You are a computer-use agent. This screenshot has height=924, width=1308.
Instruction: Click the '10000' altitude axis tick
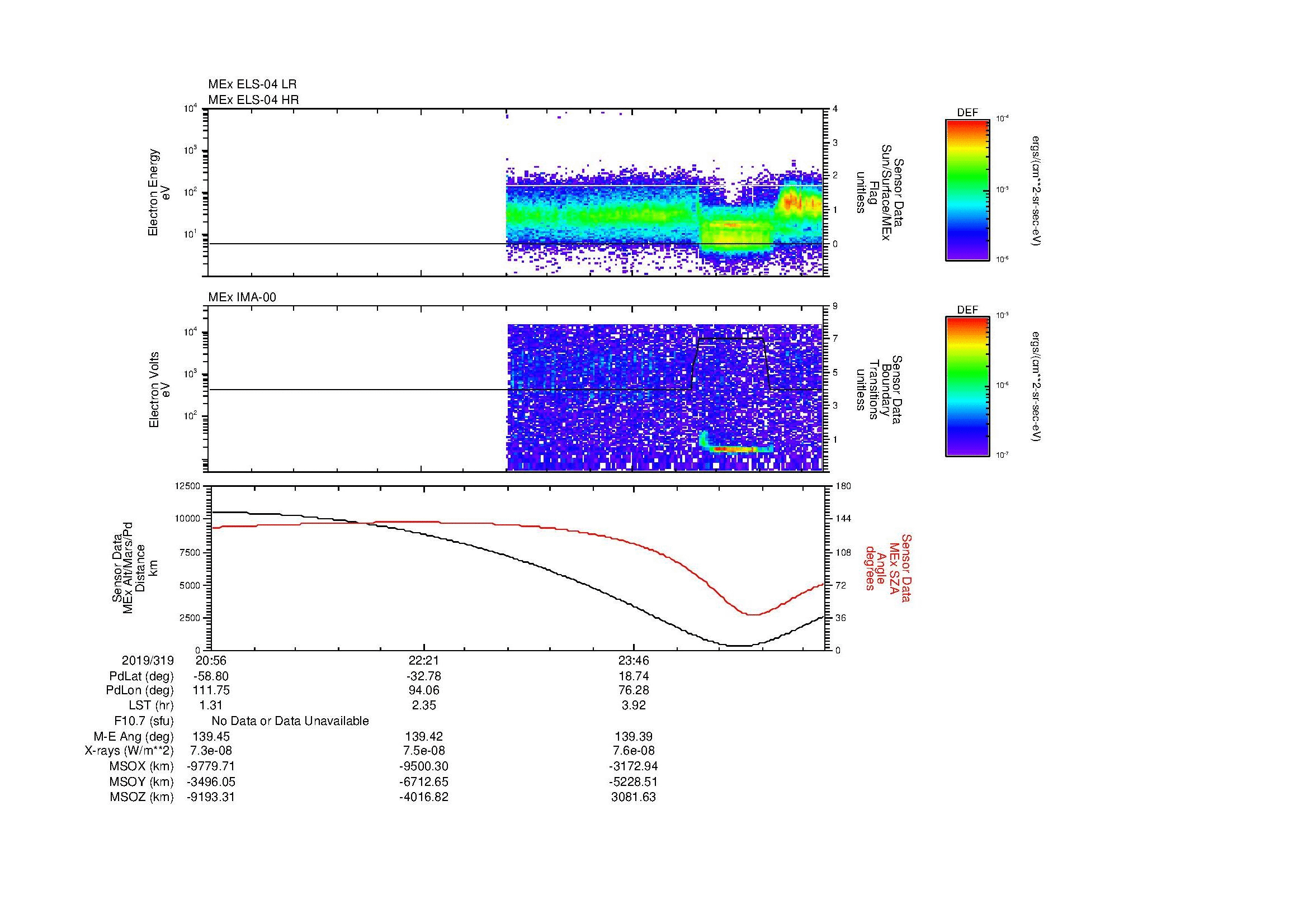coord(187,519)
